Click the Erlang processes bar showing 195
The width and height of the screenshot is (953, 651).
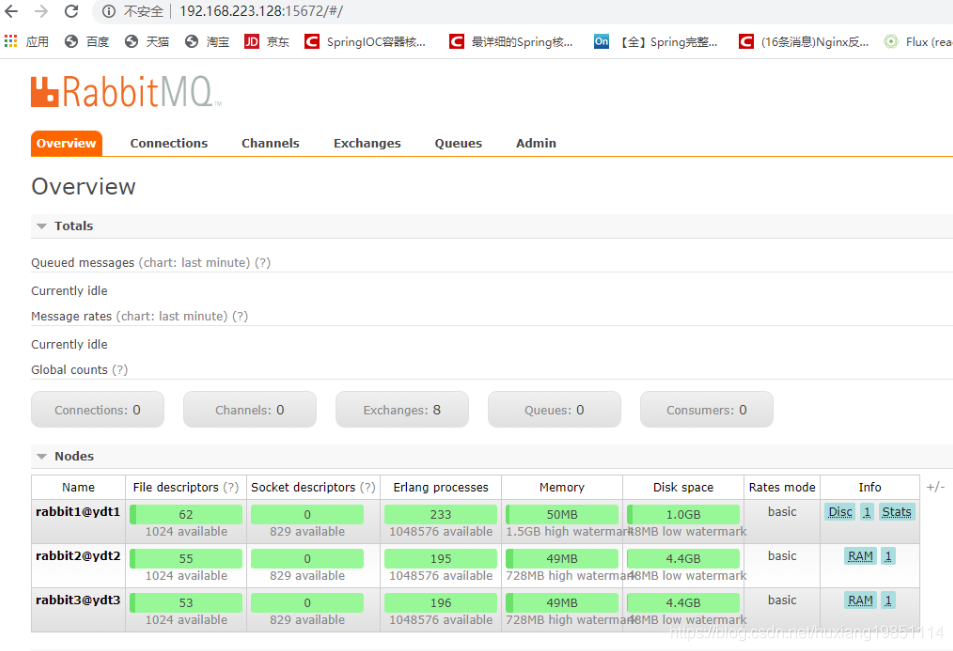point(441,559)
